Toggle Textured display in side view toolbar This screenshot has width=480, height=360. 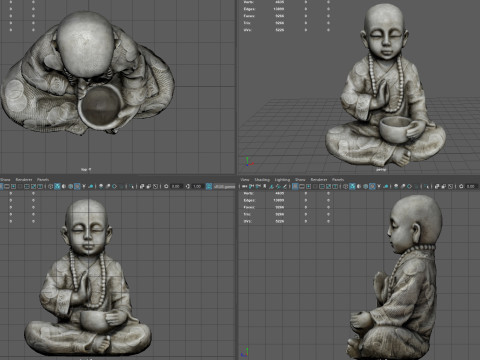tap(372, 186)
